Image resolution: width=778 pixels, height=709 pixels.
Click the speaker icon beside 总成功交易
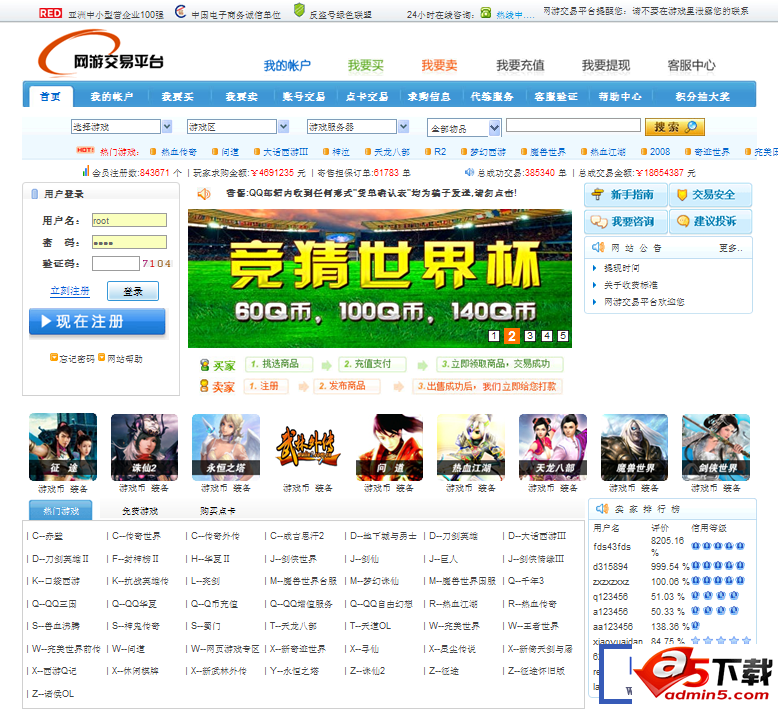(x=469, y=172)
